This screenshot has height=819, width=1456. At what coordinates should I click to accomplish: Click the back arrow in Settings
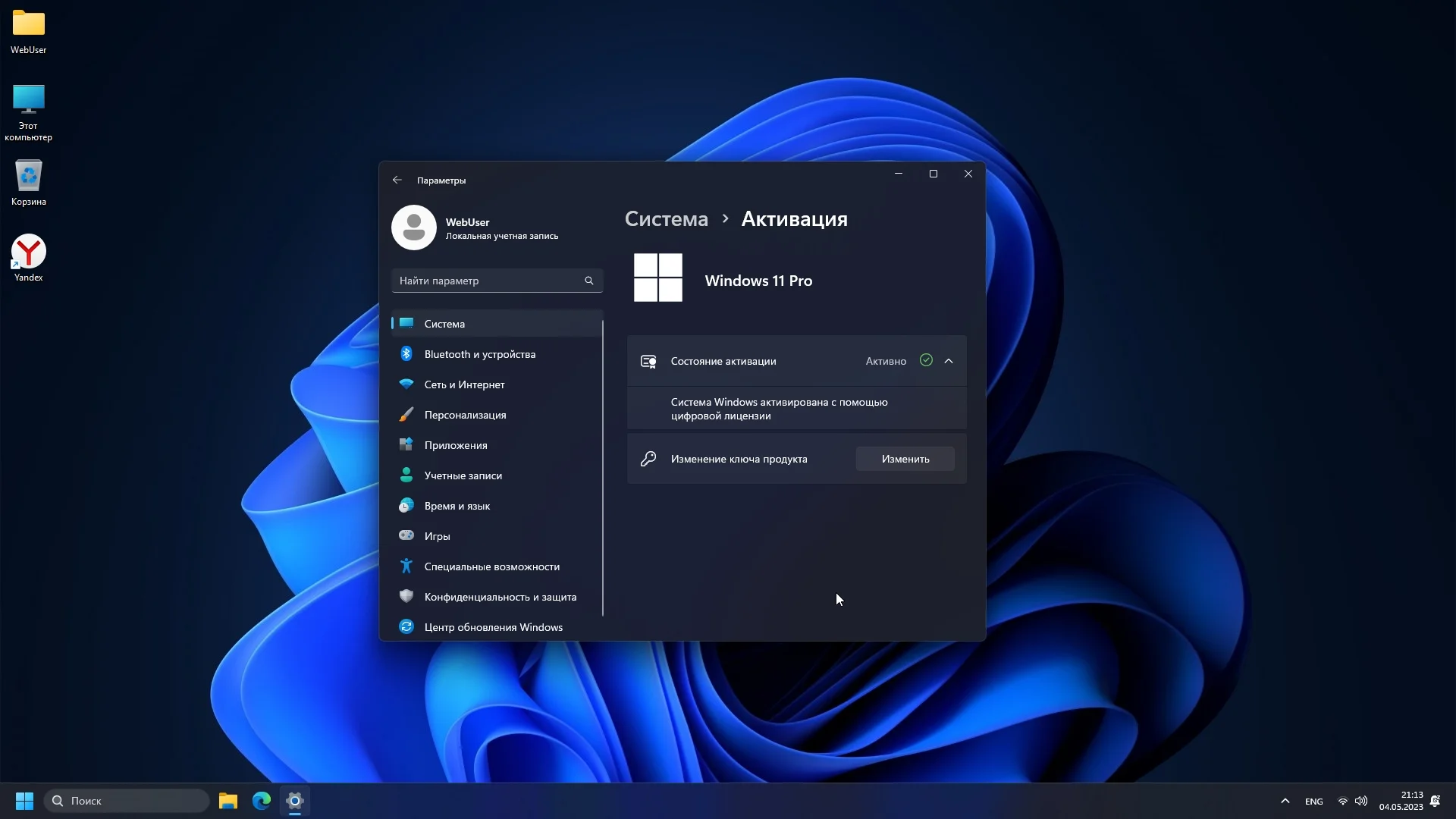click(397, 180)
